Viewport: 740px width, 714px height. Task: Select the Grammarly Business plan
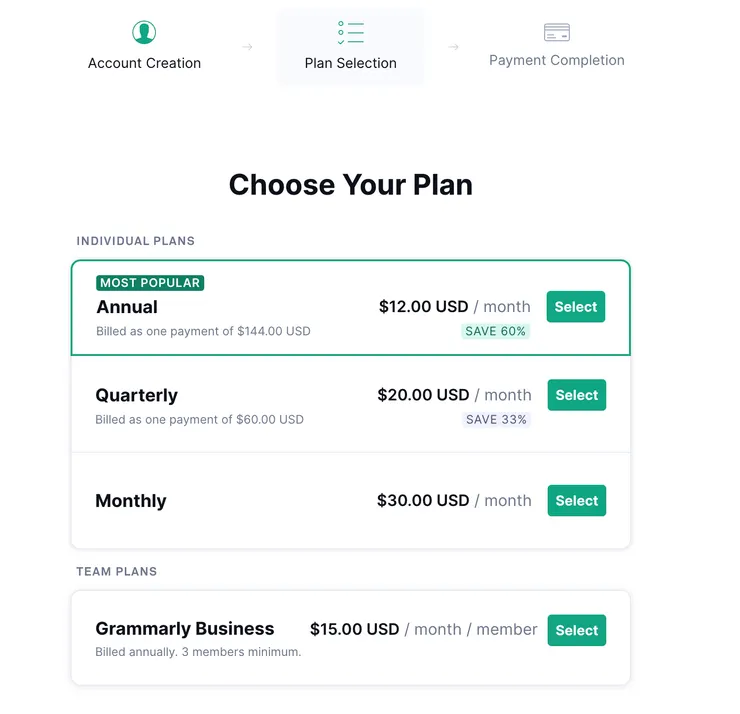pyautogui.click(x=577, y=630)
